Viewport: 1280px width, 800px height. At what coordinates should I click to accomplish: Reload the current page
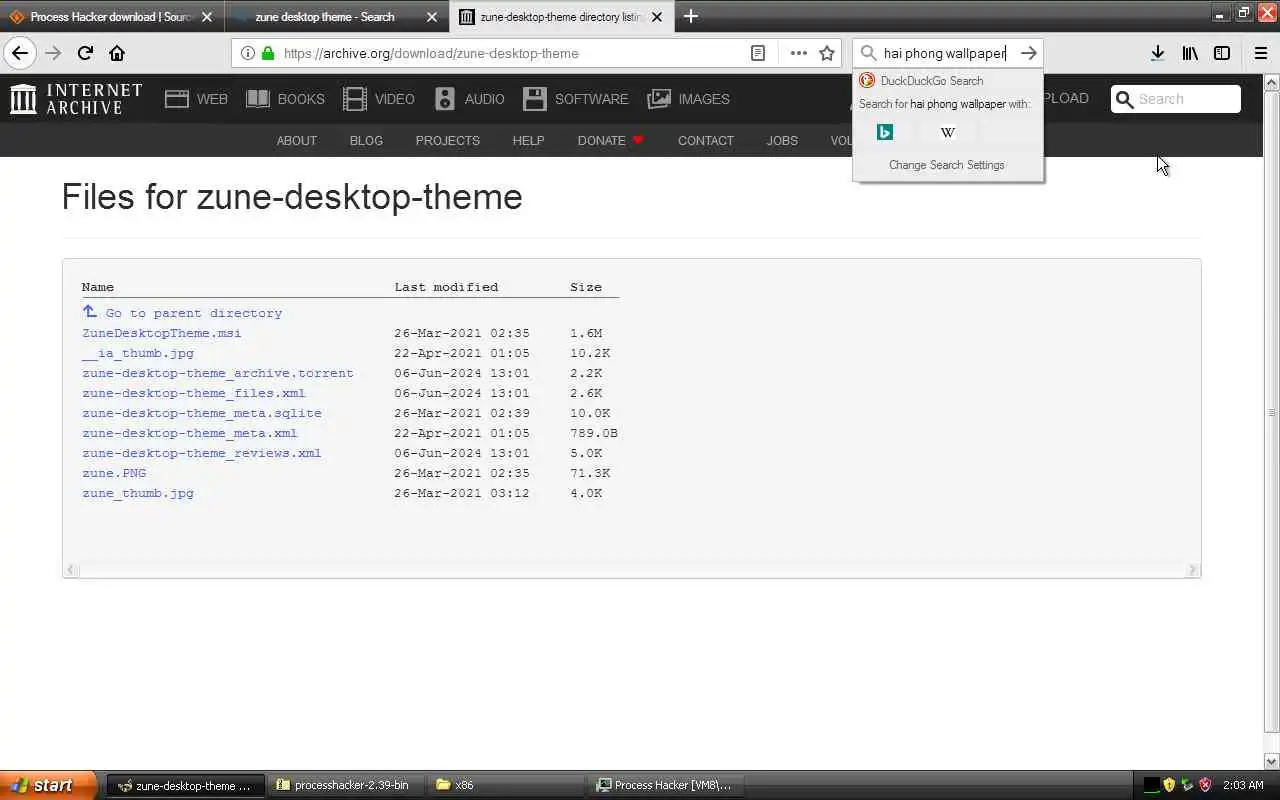click(x=85, y=53)
